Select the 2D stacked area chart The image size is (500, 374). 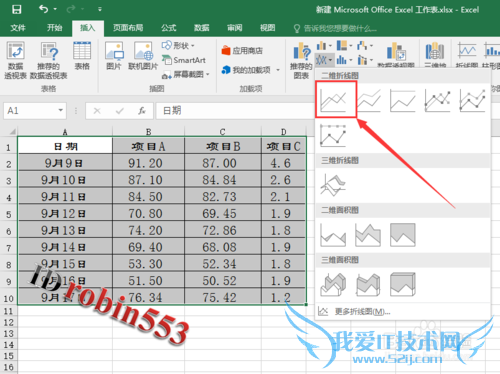coord(368,235)
